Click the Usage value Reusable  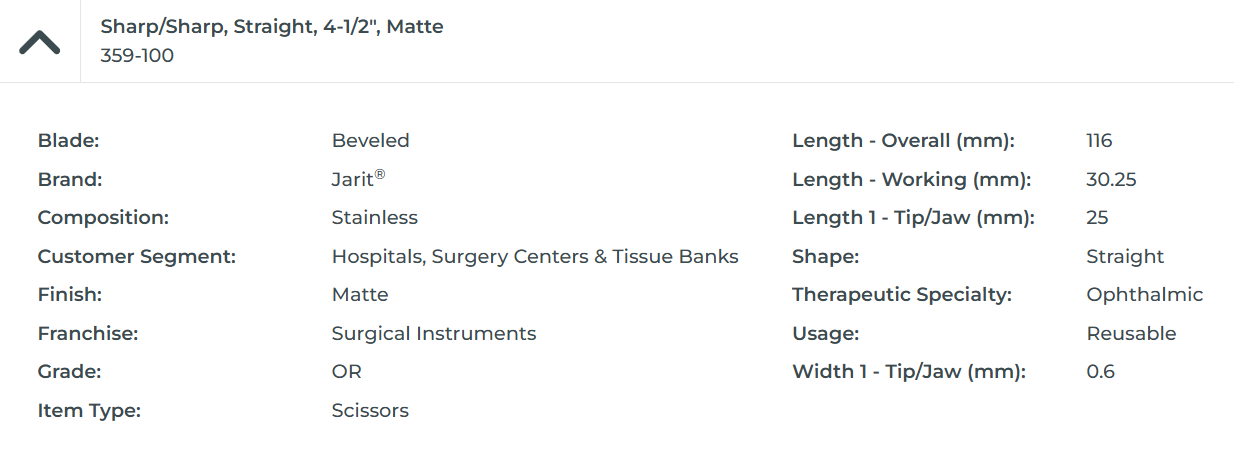pos(1131,334)
